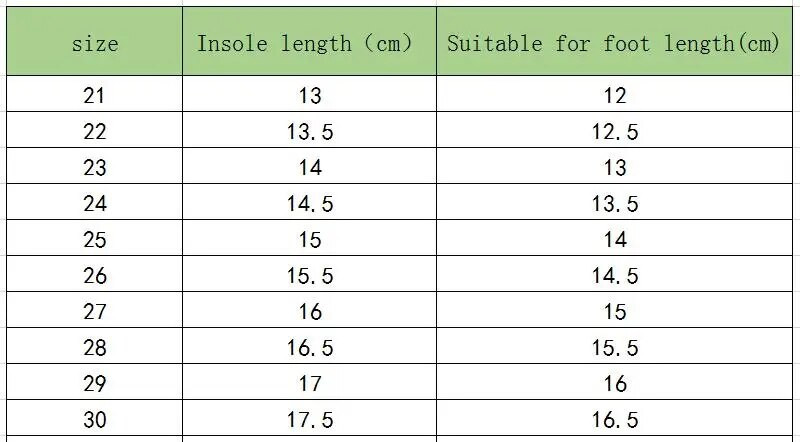Click the insole length 17 cell
This screenshot has height=442, width=800.
[x=310, y=384]
